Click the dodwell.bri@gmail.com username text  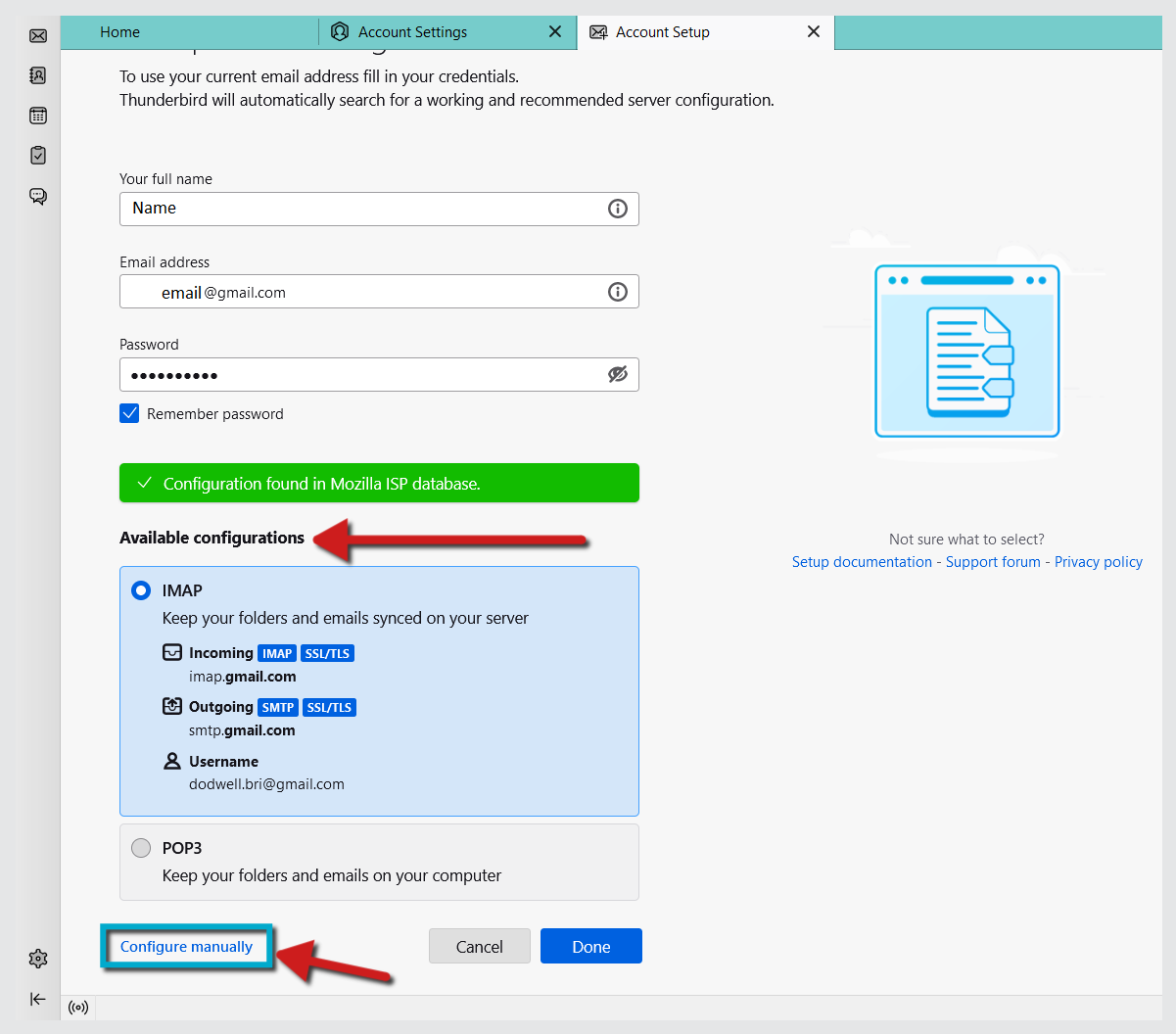click(x=266, y=784)
